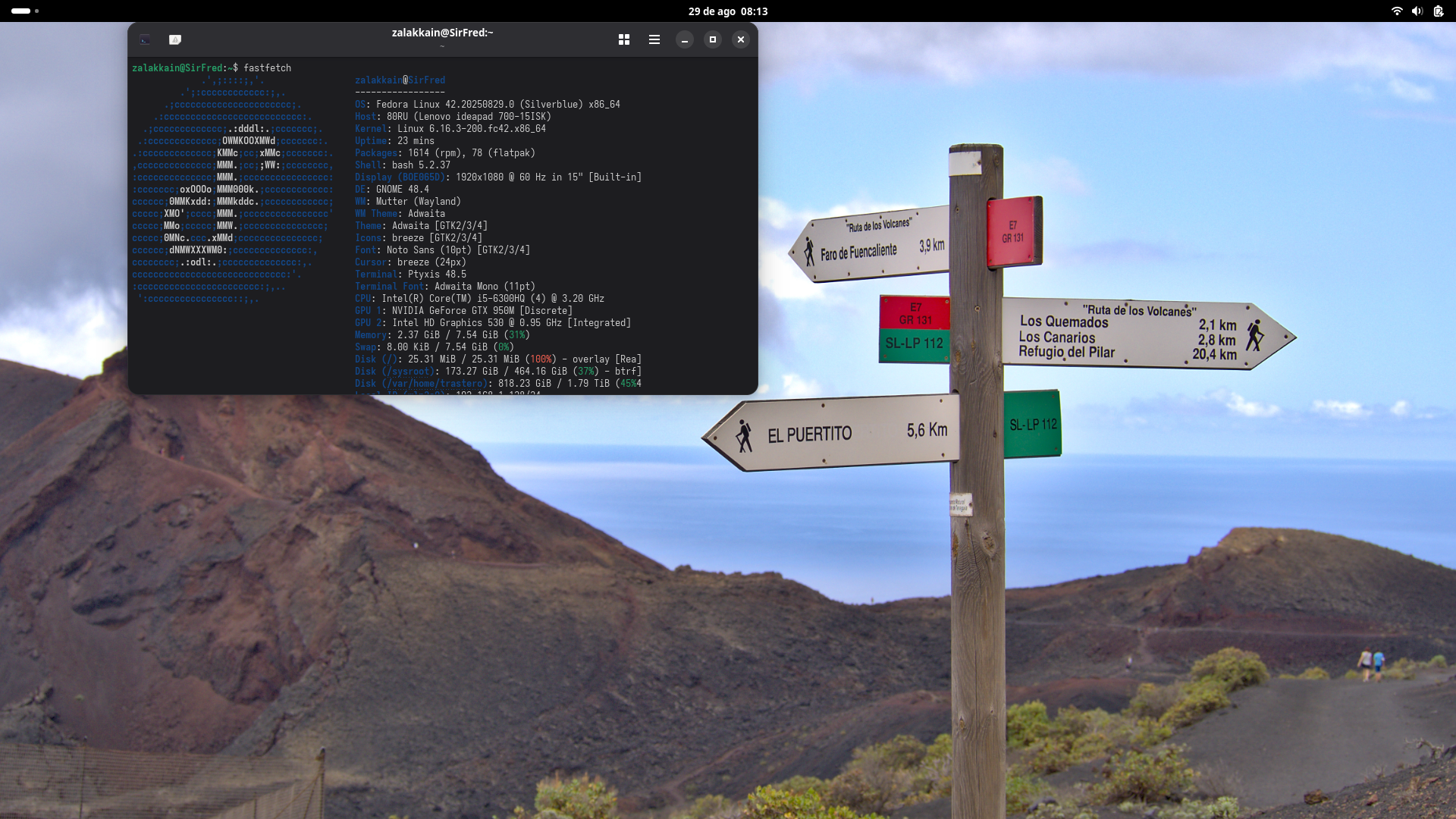Open system menu via the battery icon
Screen dimensions: 1456x819
tap(1438, 11)
